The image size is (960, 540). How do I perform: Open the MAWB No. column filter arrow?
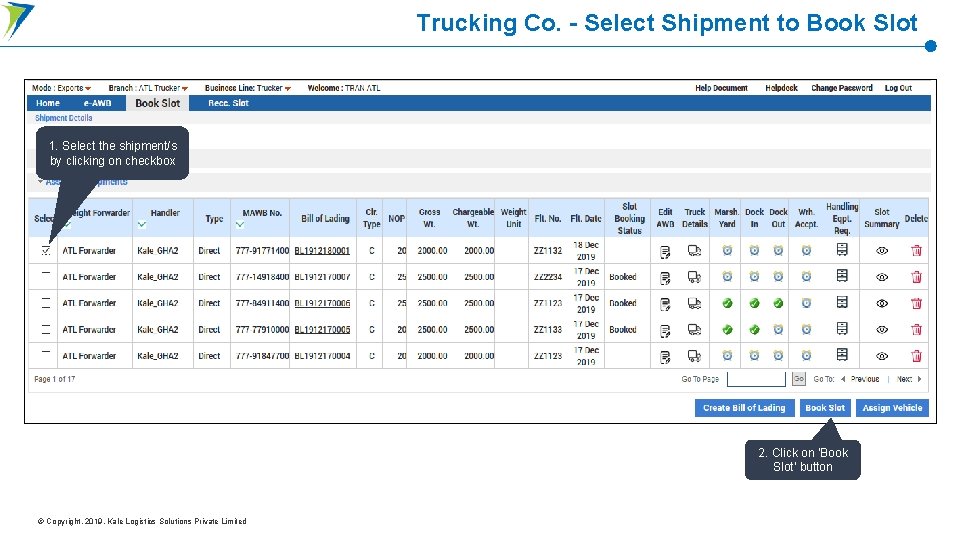pyautogui.click(x=240, y=225)
